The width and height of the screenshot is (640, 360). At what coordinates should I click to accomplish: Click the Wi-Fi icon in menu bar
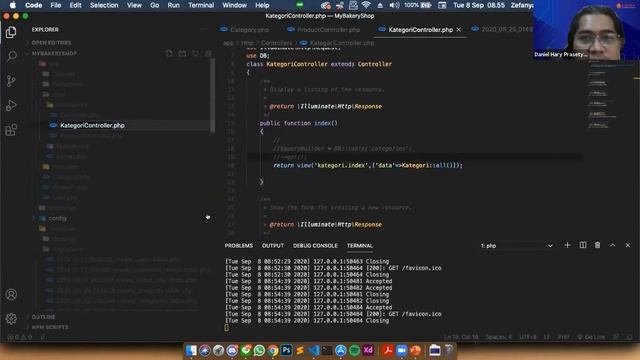point(366,5)
